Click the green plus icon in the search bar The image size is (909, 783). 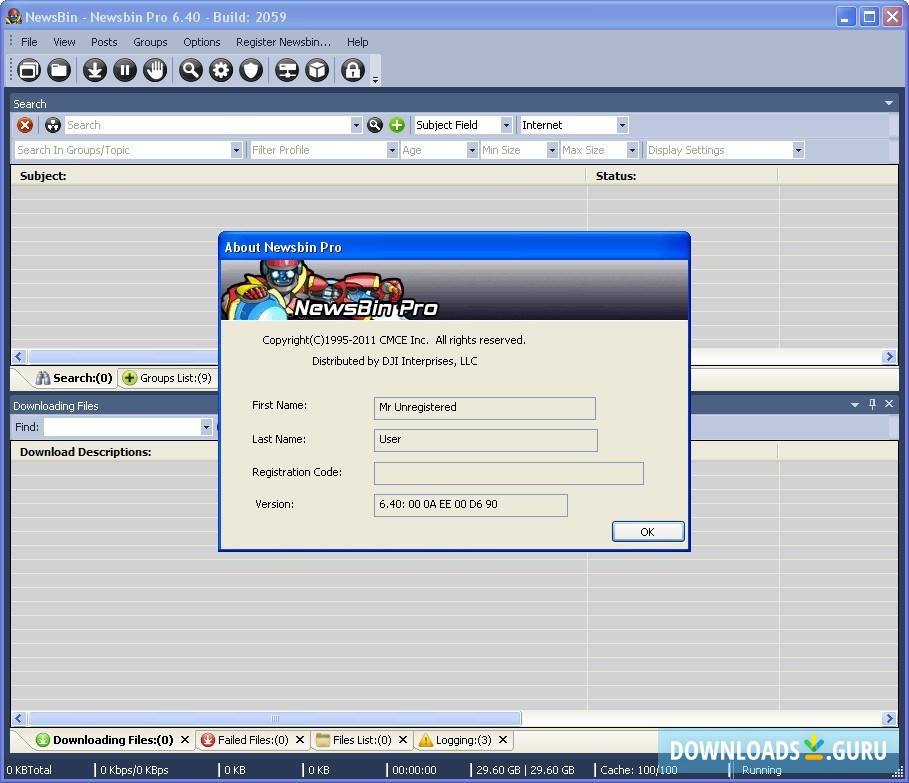tap(397, 125)
